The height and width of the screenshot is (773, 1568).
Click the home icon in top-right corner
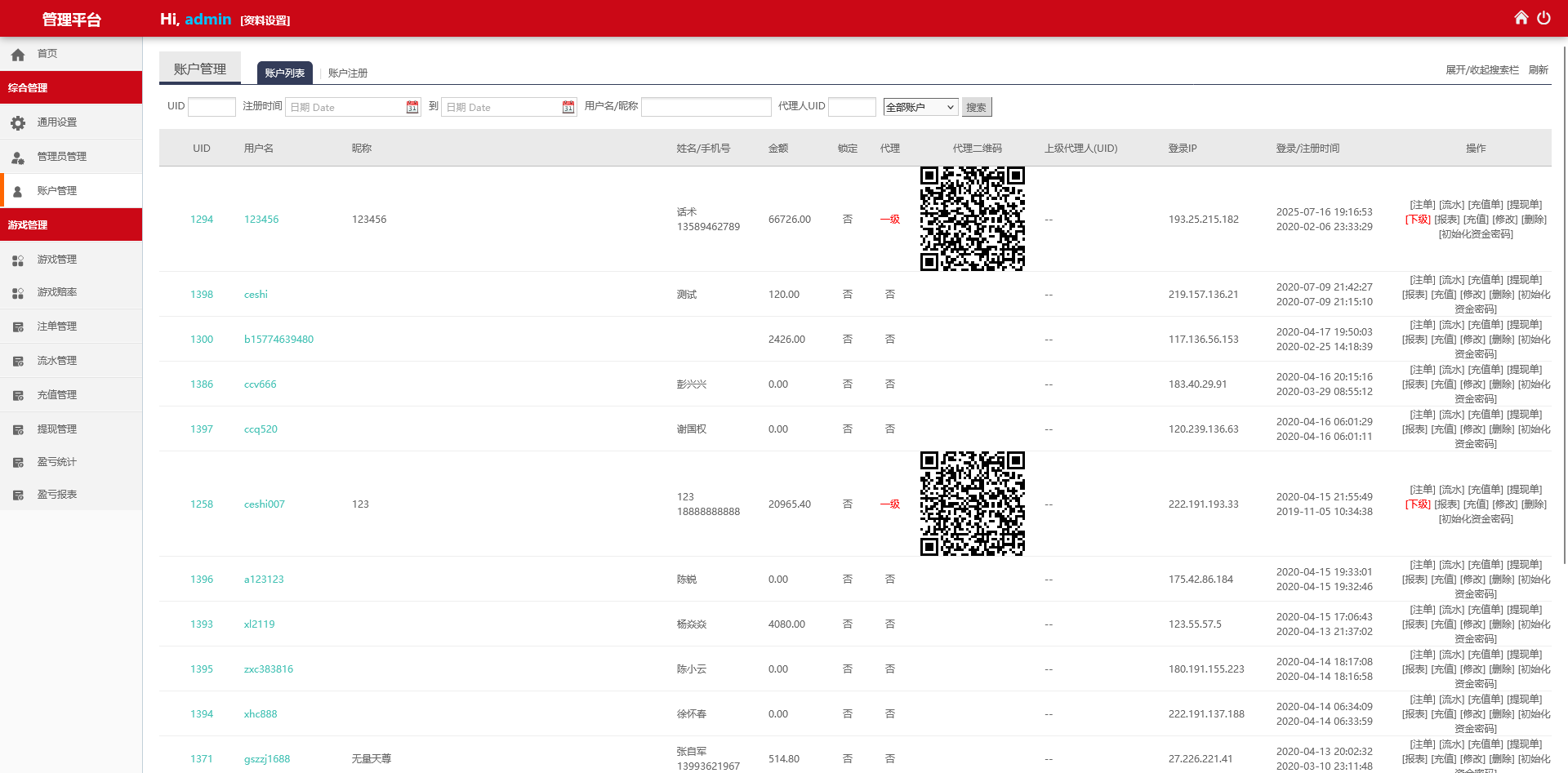pos(1521,16)
